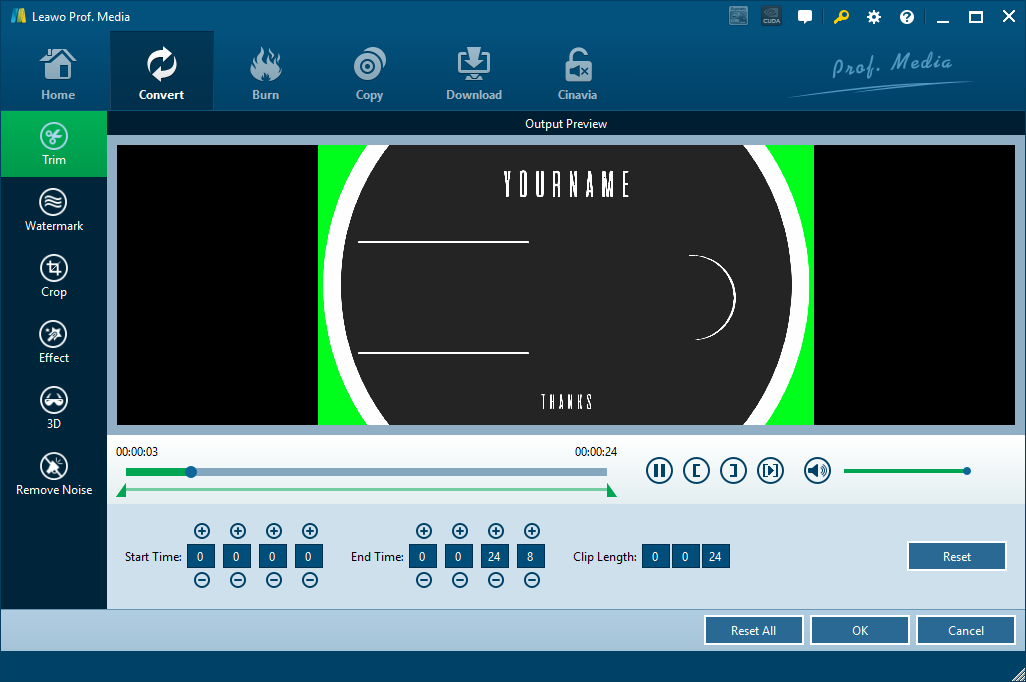Viewport: 1026px width, 682px height.
Task: Go to the Download module
Action: coord(473,75)
